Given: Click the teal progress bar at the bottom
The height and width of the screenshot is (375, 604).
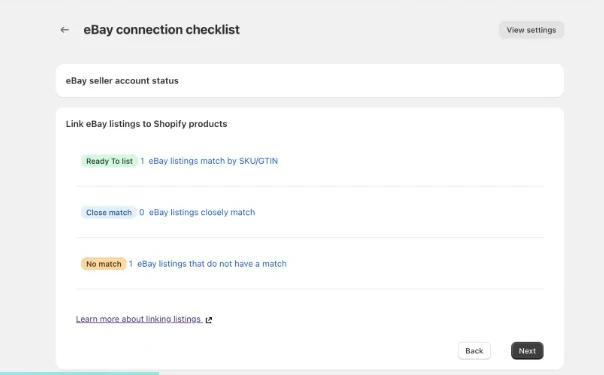Looking at the screenshot, I should [79, 373].
